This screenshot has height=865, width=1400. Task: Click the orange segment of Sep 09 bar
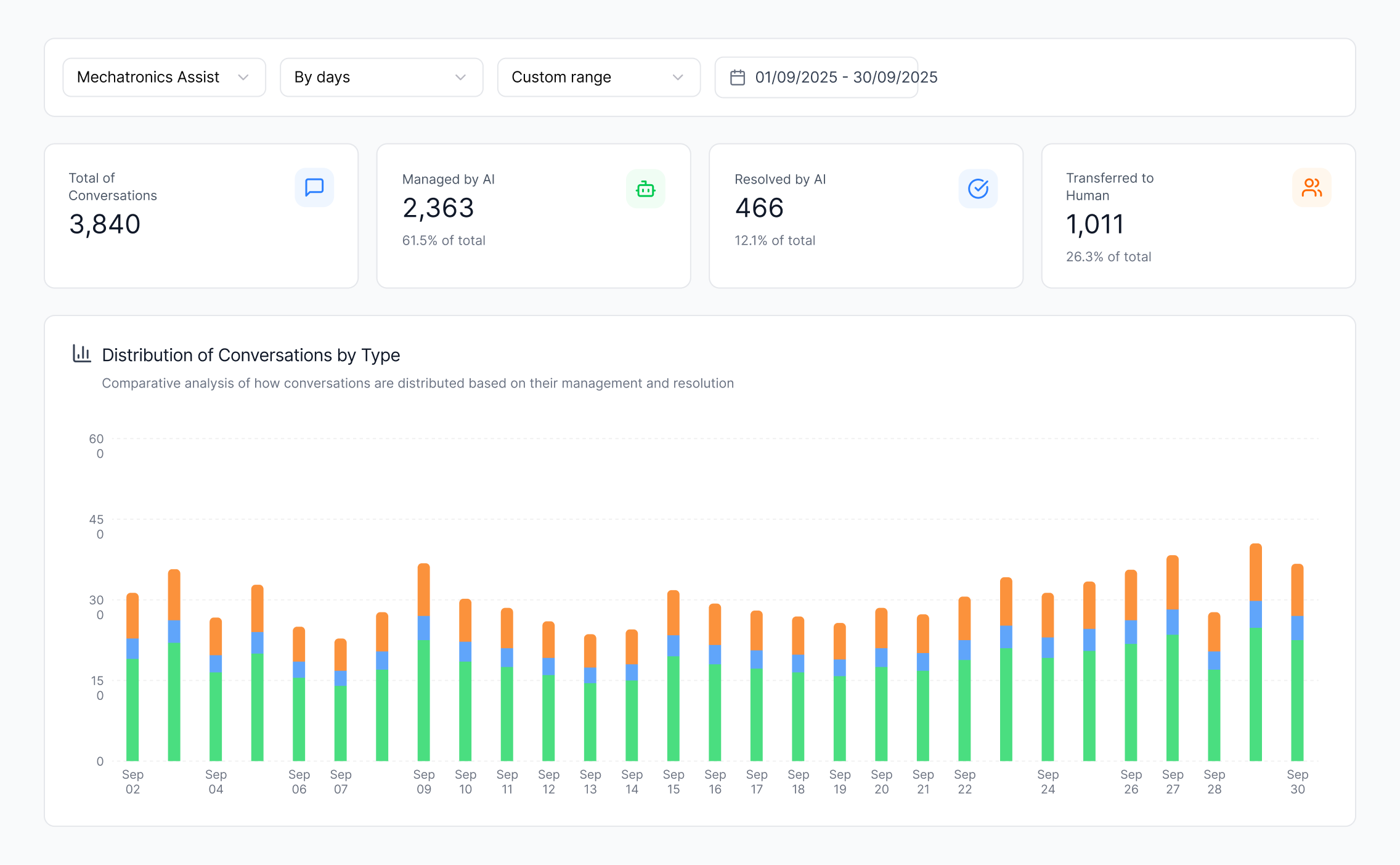(423, 590)
